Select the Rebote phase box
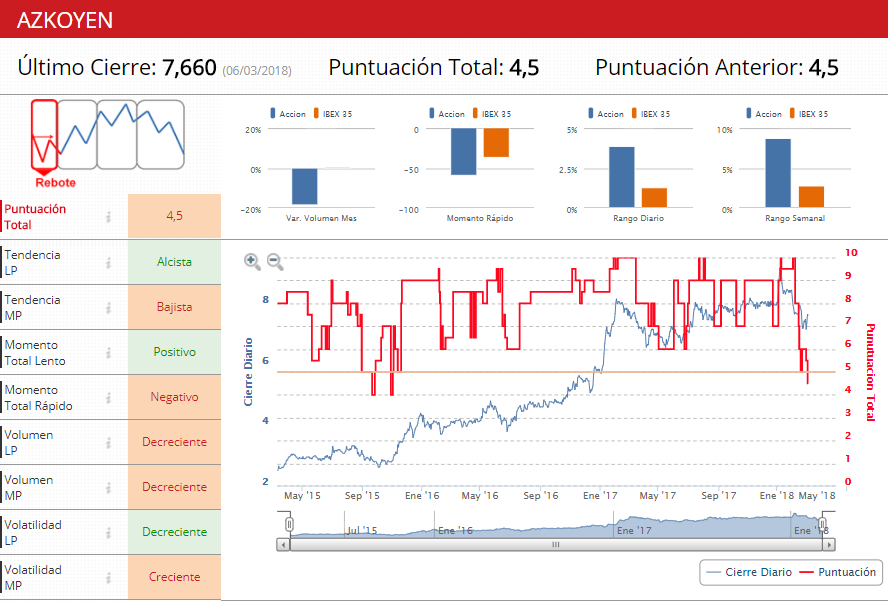Image resolution: width=889 pixels, height=602 pixels. 44,134
